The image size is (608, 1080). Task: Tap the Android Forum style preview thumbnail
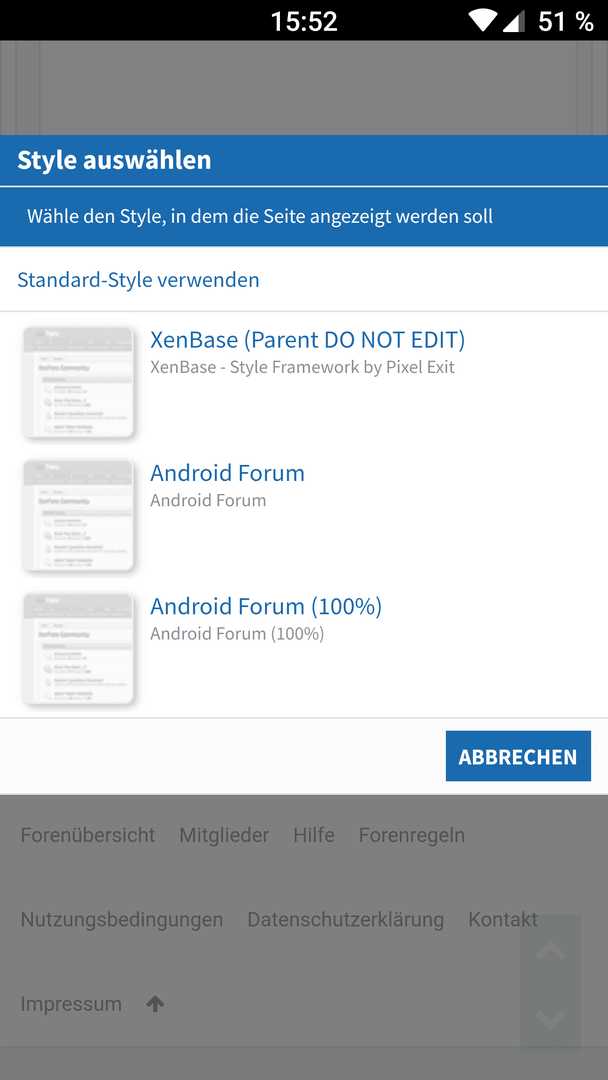point(78,516)
